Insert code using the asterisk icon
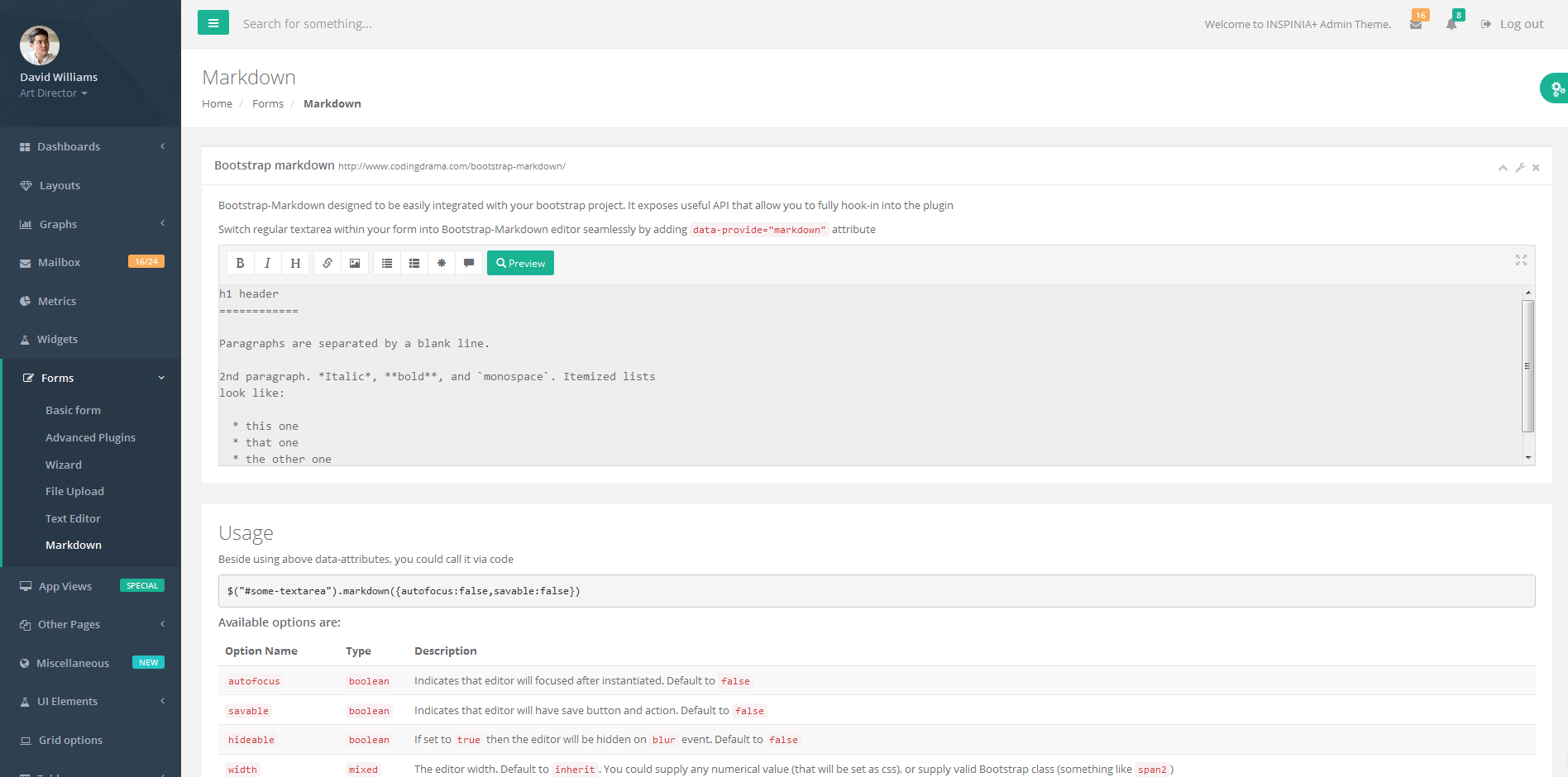1568x777 pixels. (x=442, y=263)
